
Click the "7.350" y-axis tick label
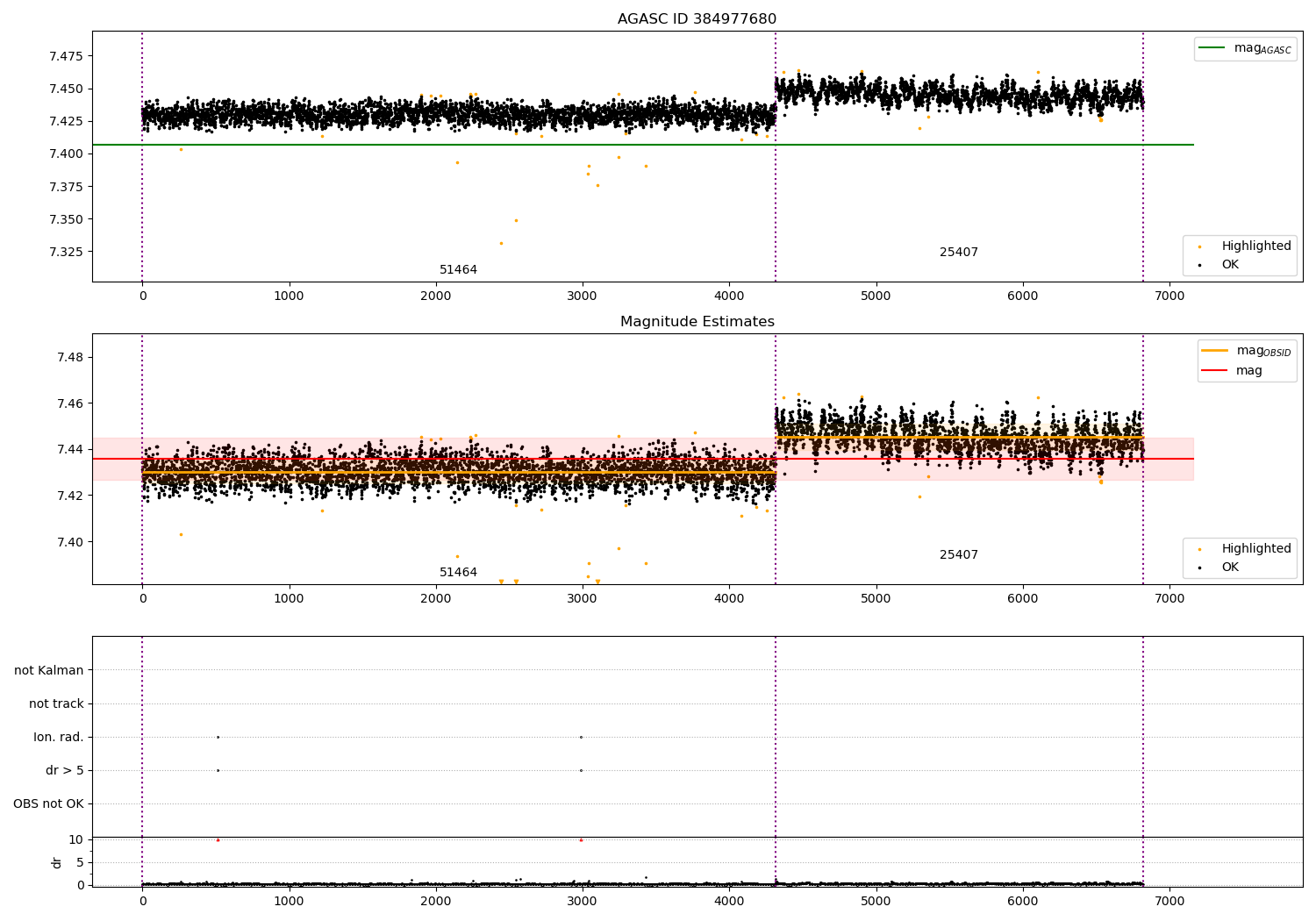pyautogui.click(x=66, y=220)
